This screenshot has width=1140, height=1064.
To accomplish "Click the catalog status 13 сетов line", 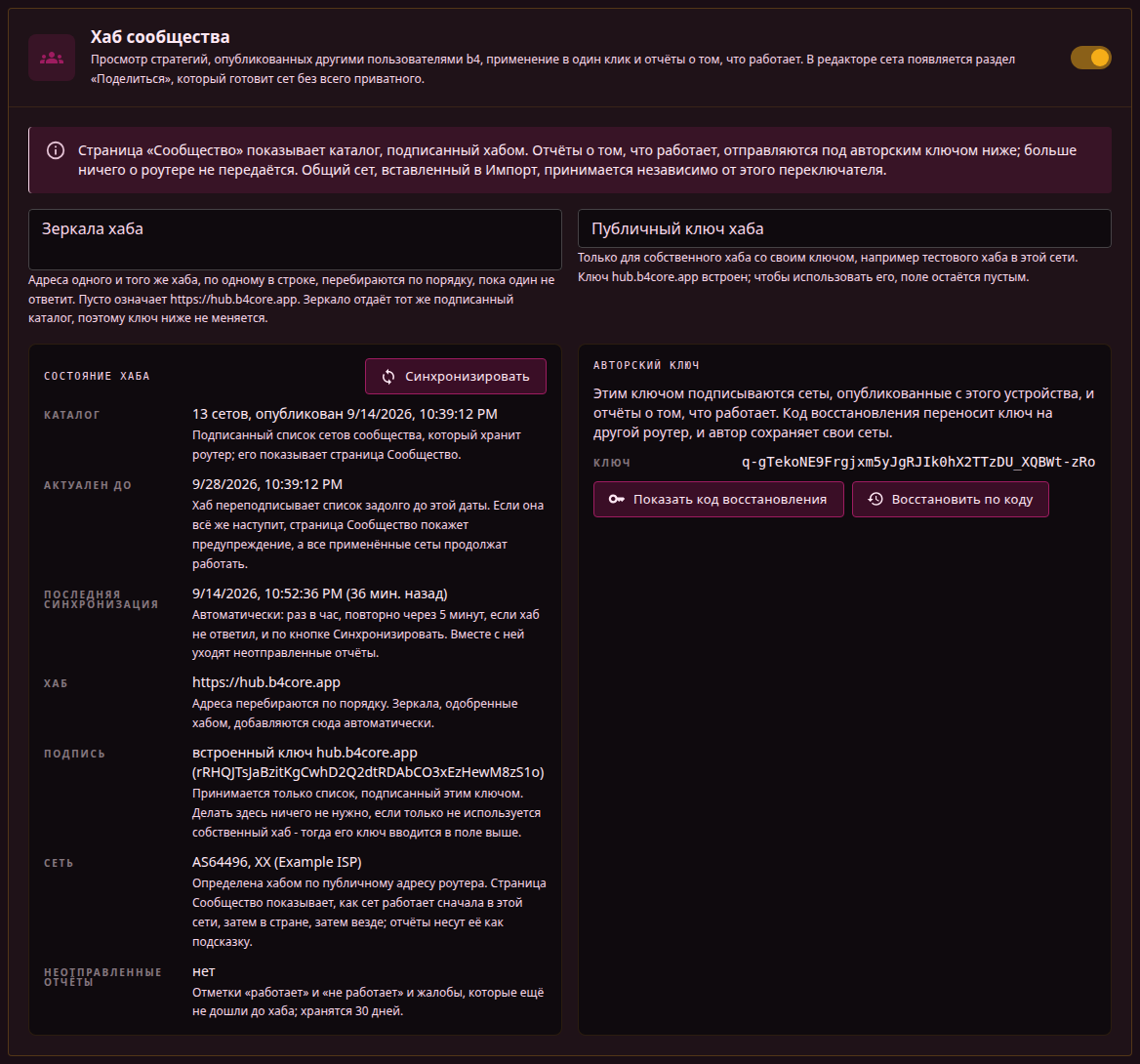I will point(345,414).
